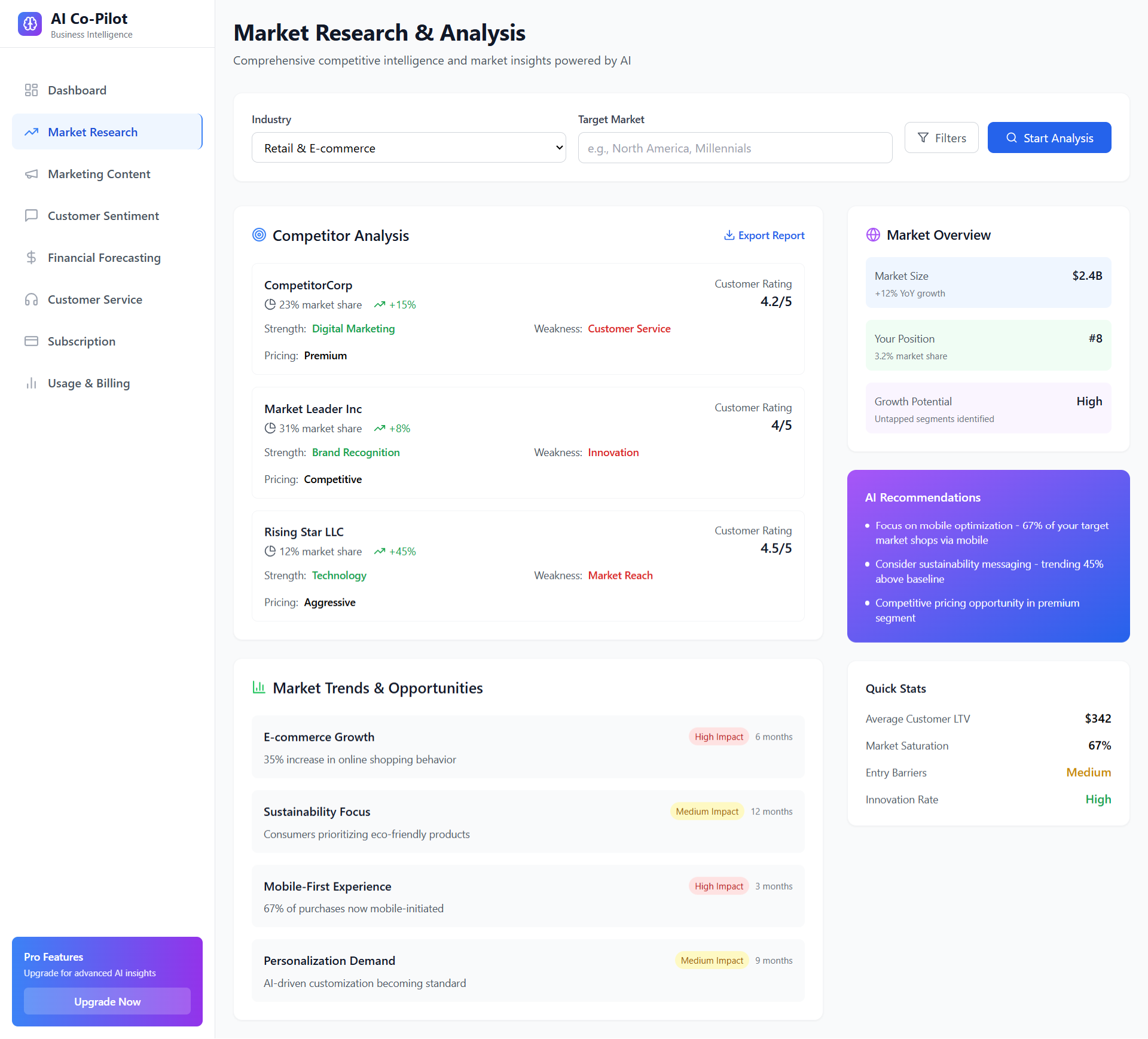Viewport: 1148px width, 1039px height.
Task: Click the pie icon for Market Leader Inc
Action: [270, 428]
